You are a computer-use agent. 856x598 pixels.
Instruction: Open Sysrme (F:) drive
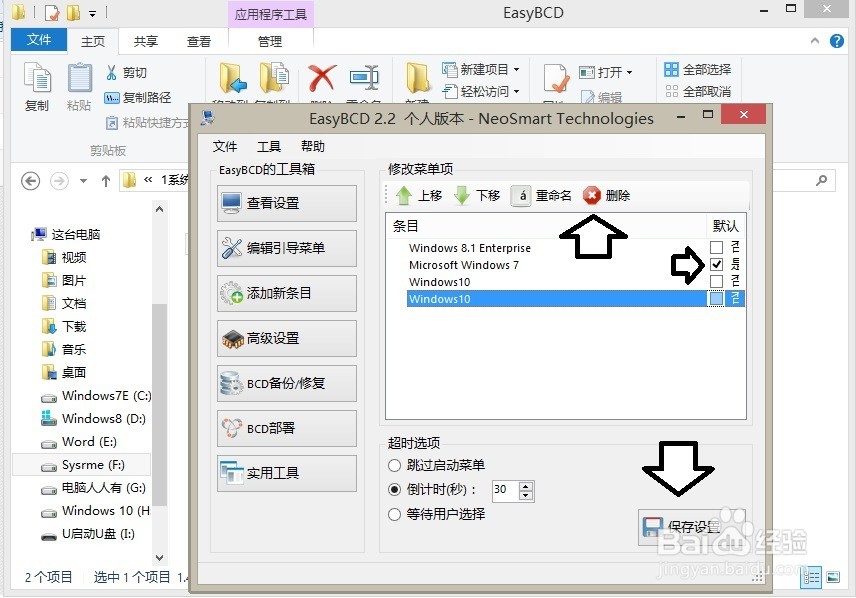tap(83, 465)
